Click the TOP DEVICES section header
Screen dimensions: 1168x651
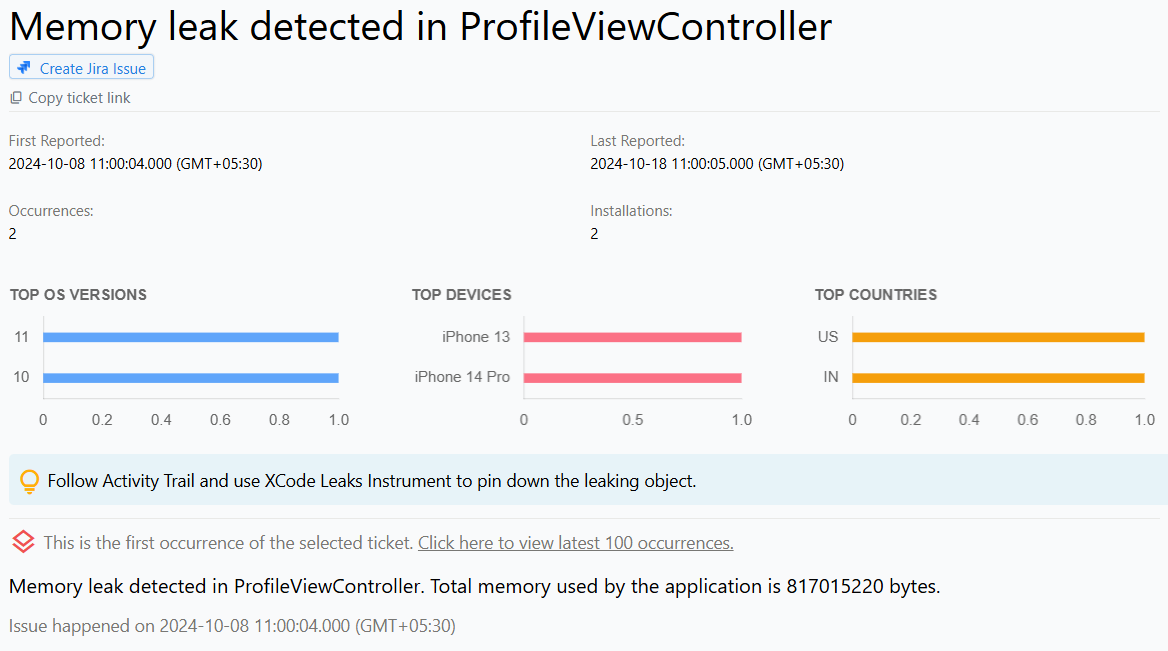coord(461,295)
